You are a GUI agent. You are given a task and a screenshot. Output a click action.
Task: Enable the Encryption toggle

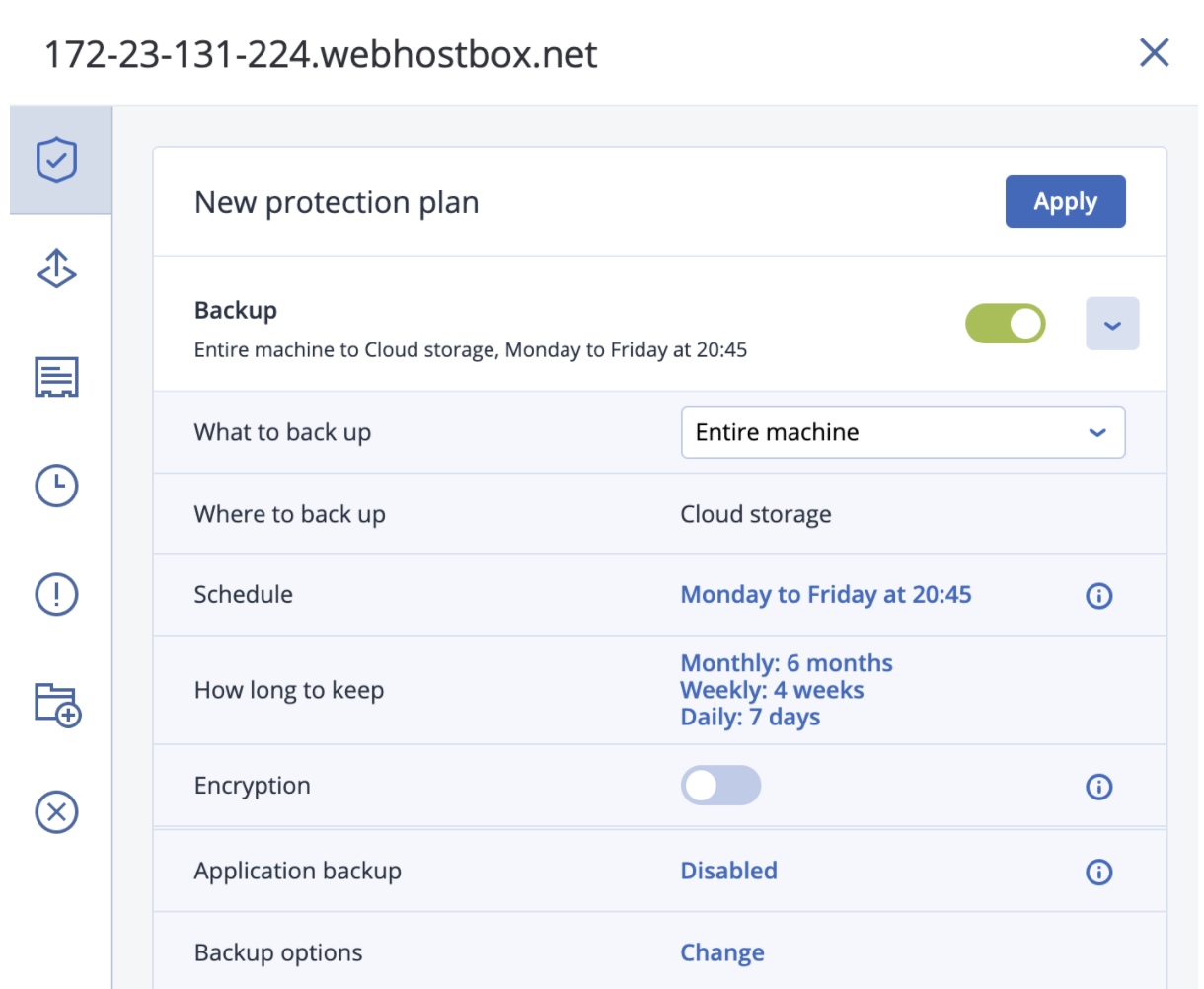(720, 785)
